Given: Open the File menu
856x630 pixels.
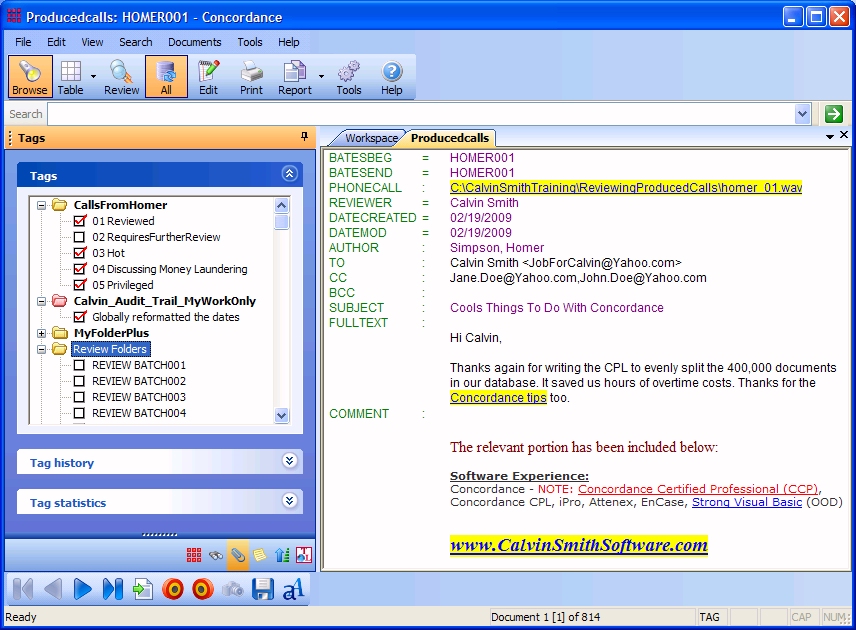Looking at the screenshot, I should tap(23, 42).
